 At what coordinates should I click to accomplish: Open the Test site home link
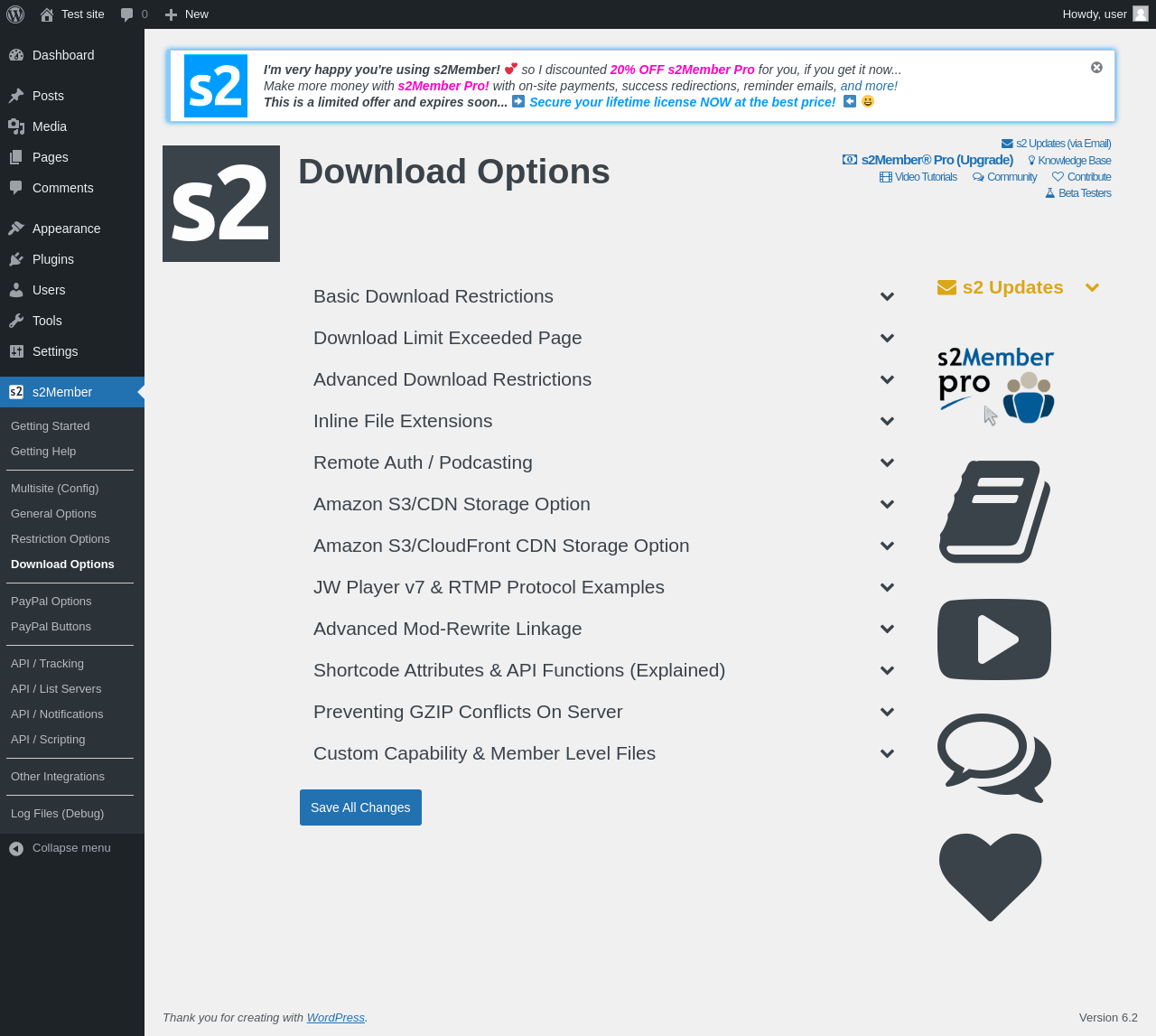72,14
